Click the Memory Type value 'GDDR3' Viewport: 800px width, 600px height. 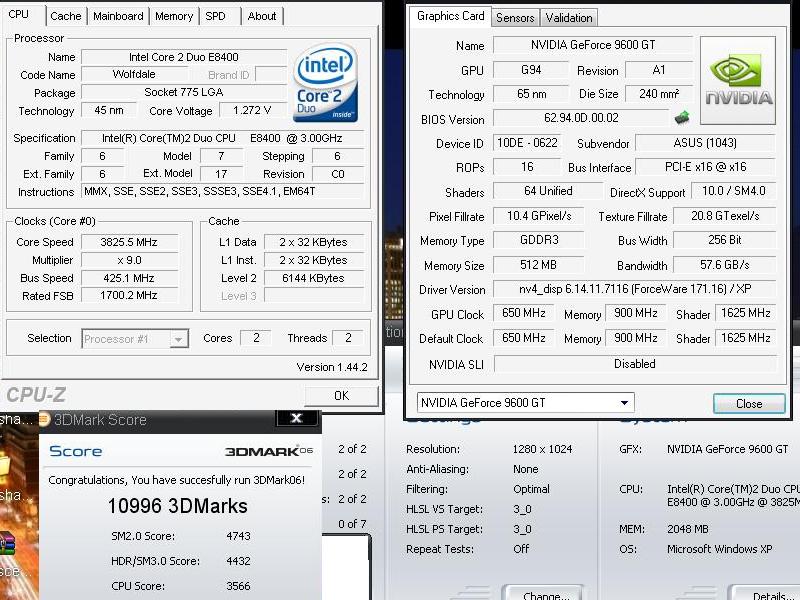pos(539,240)
